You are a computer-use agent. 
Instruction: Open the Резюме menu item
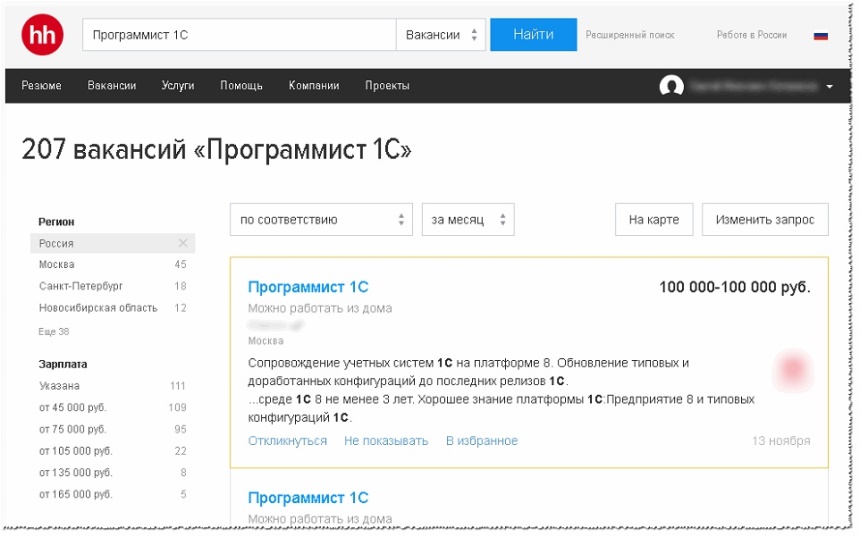pos(41,86)
